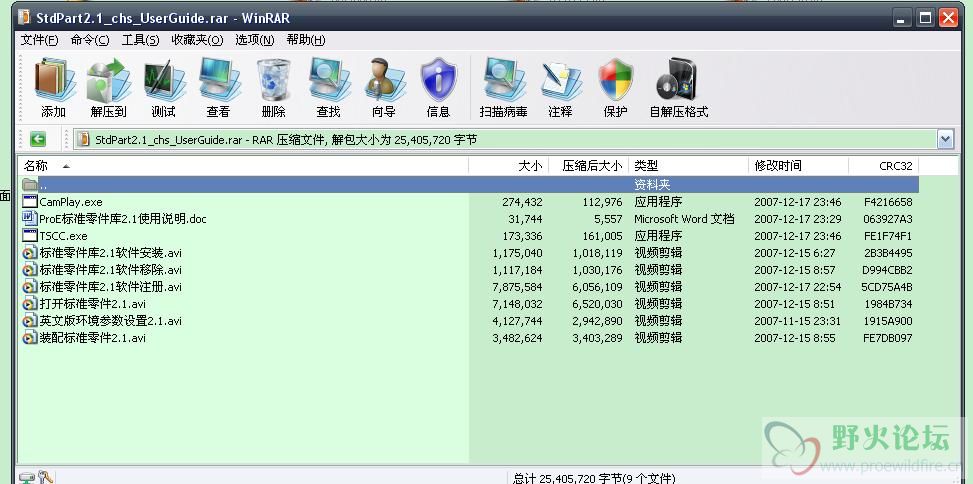Image resolution: width=973 pixels, height=484 pixels.
Task: Select the file name 标准零件库2.1软件注册.avi
Action: click(x=110, y=287)
